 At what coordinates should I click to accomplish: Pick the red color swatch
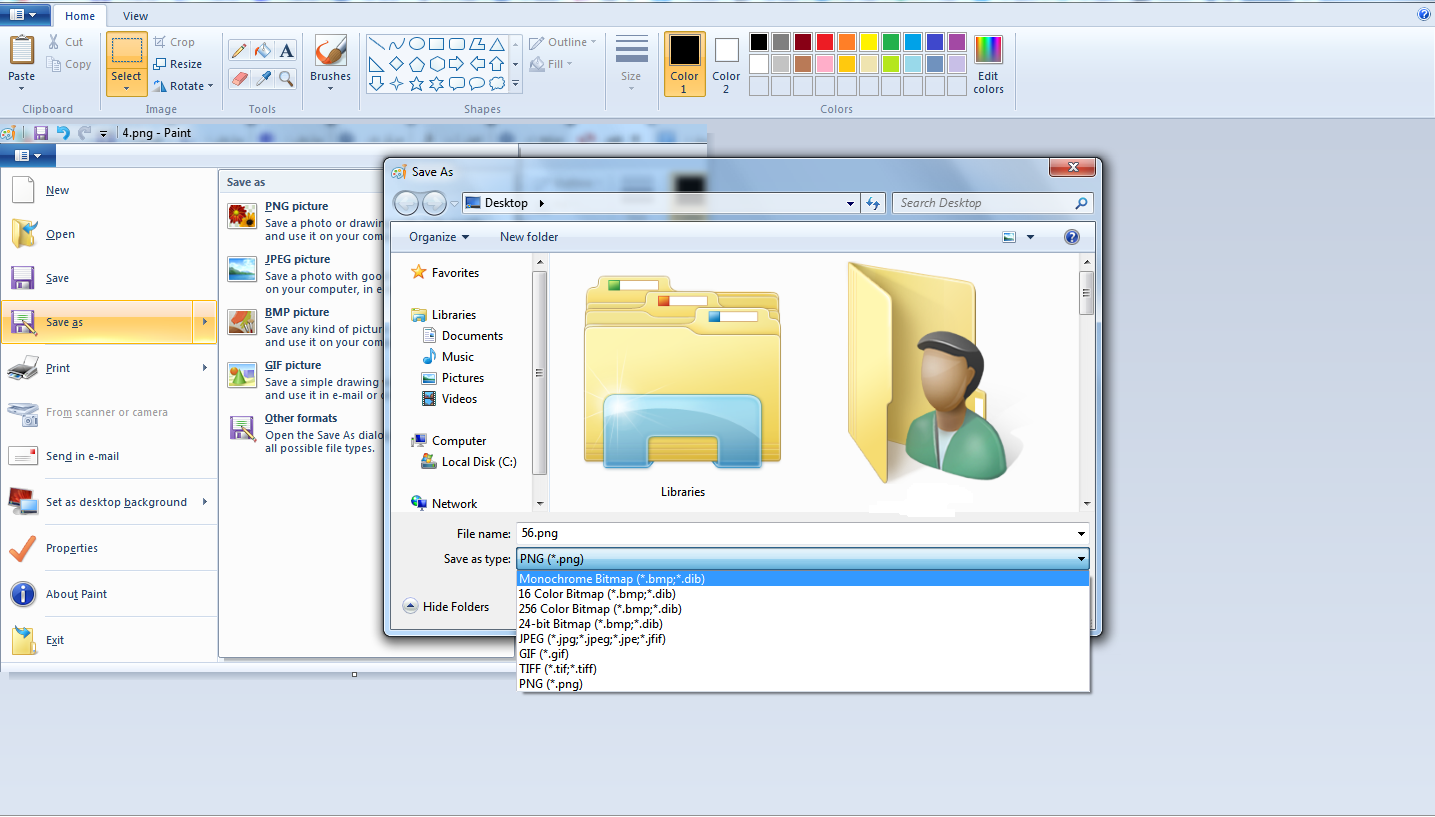click(825, 42)
